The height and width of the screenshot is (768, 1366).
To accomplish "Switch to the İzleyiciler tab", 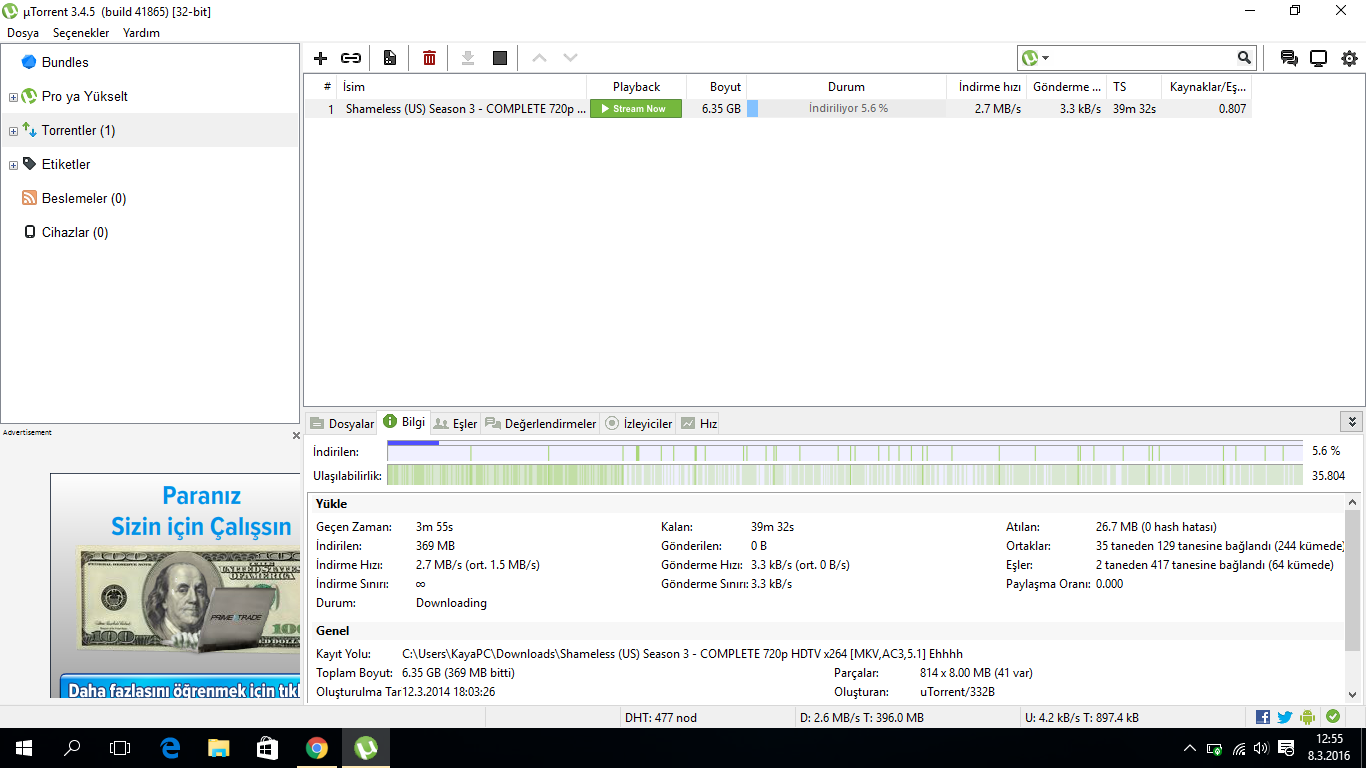I will tap(638, 424).
